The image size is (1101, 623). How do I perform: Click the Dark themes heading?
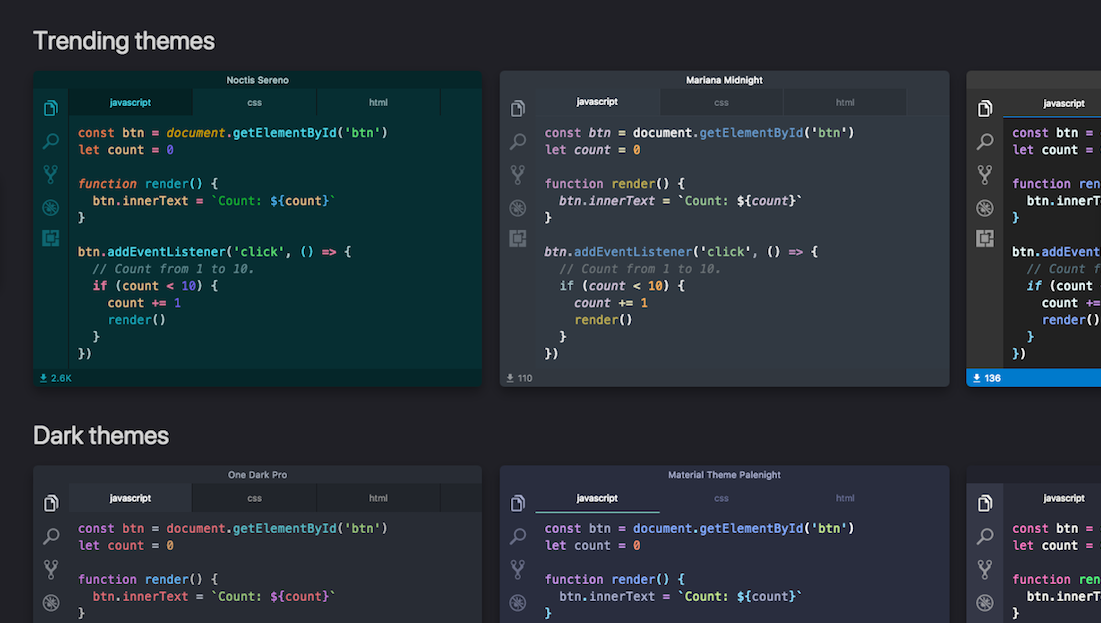pos(101,435)
